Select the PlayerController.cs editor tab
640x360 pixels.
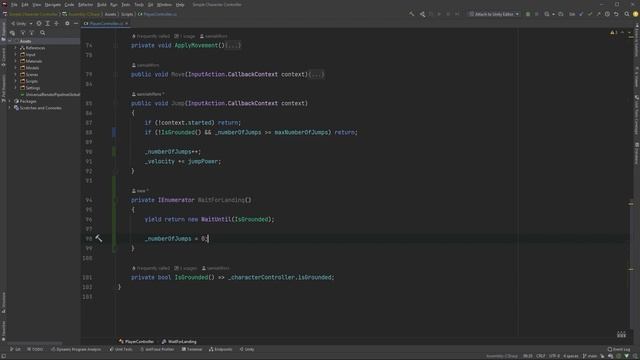point(106,24)
